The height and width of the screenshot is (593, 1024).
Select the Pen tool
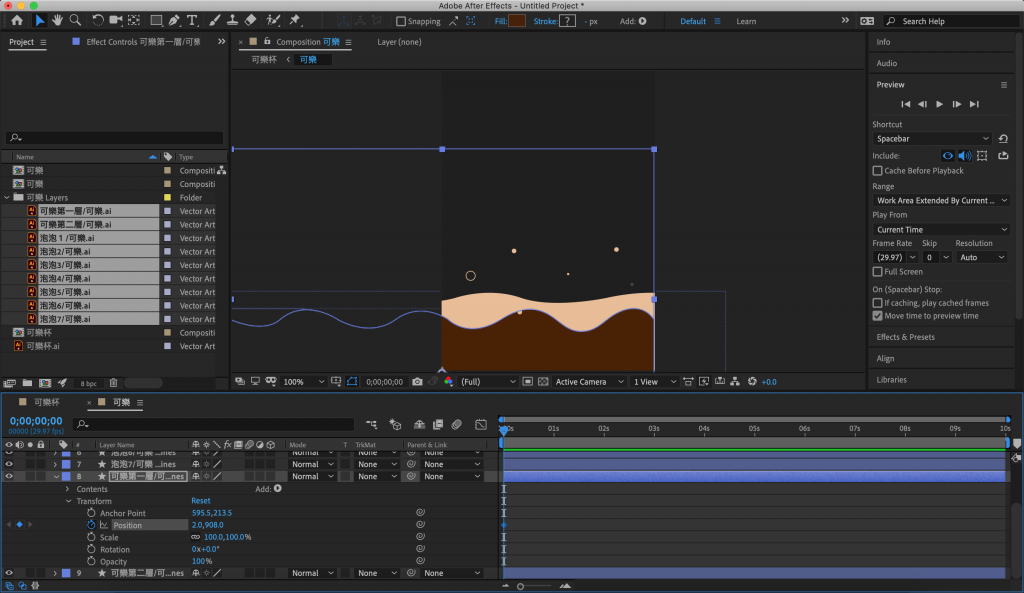pos(174,20)
